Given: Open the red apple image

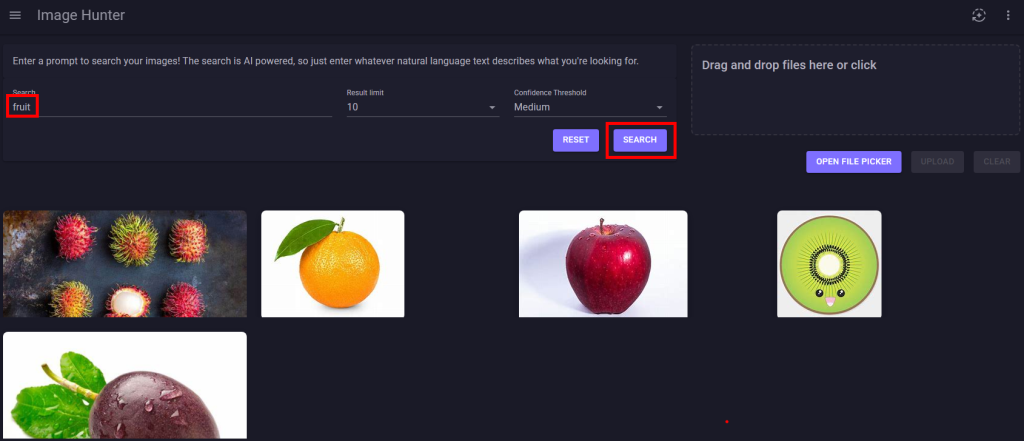Looking at the screenshot, I should [x=603, y=263].
